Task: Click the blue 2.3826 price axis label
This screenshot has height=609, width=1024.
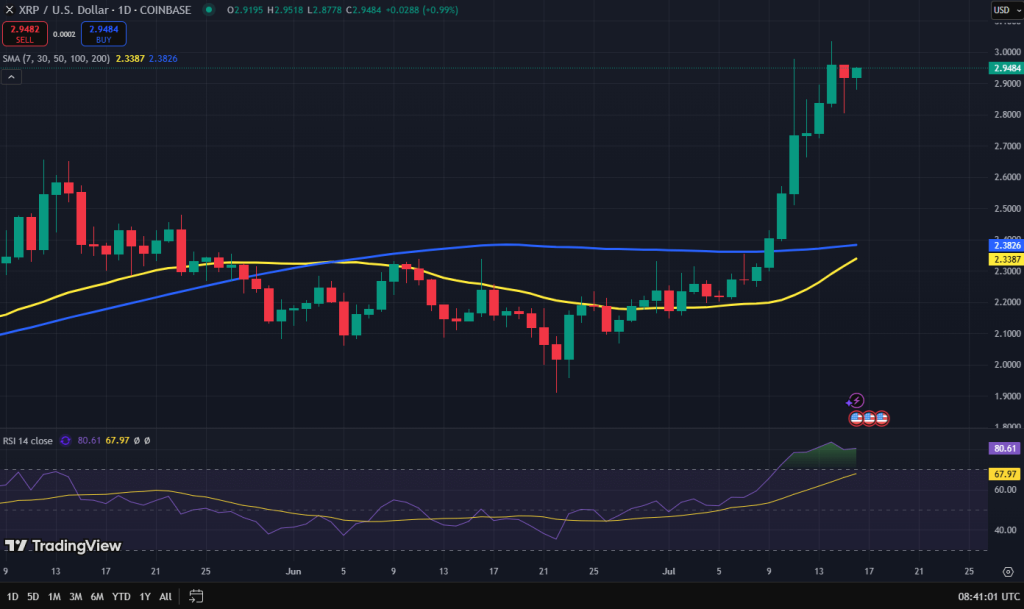Action: click(x=1006, y=245)
